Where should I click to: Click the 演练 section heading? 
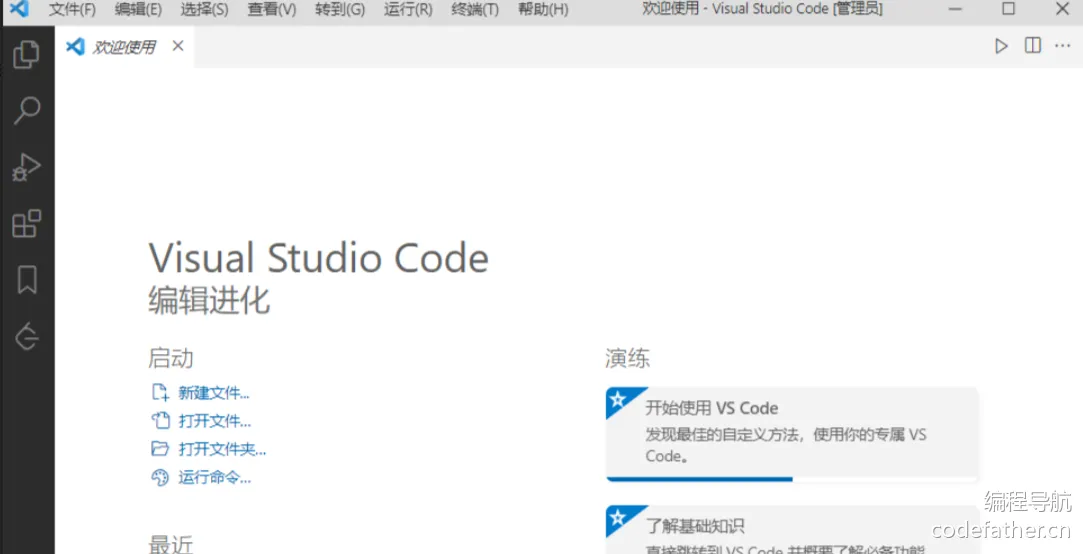coord(628,359)
